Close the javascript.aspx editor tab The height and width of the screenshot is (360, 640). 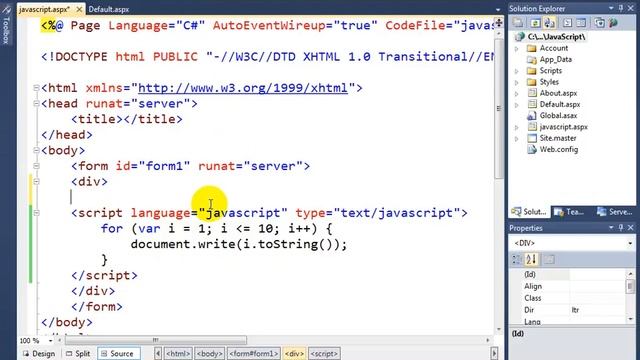80,9
